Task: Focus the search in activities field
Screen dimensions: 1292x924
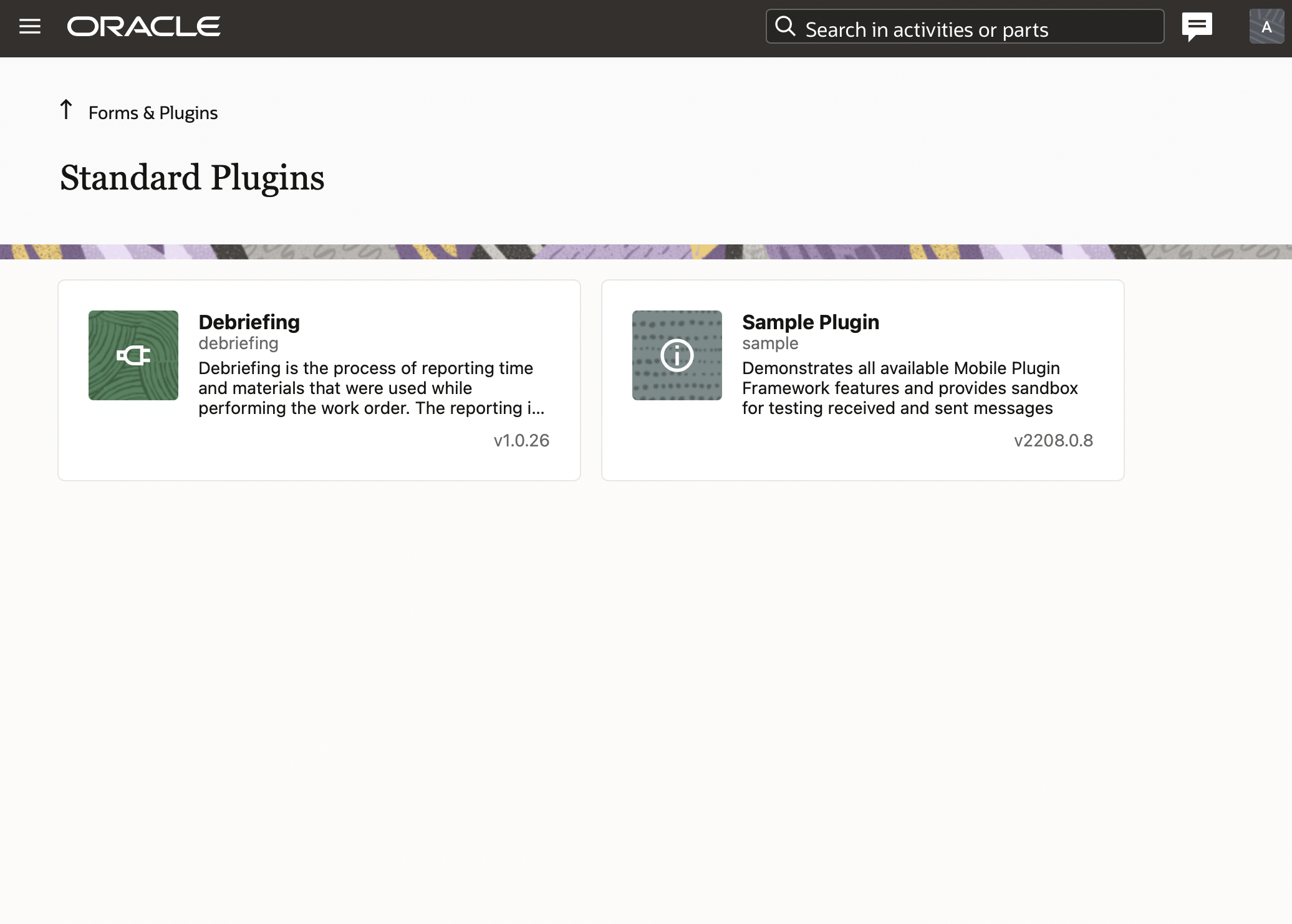Action: (973, 29)
